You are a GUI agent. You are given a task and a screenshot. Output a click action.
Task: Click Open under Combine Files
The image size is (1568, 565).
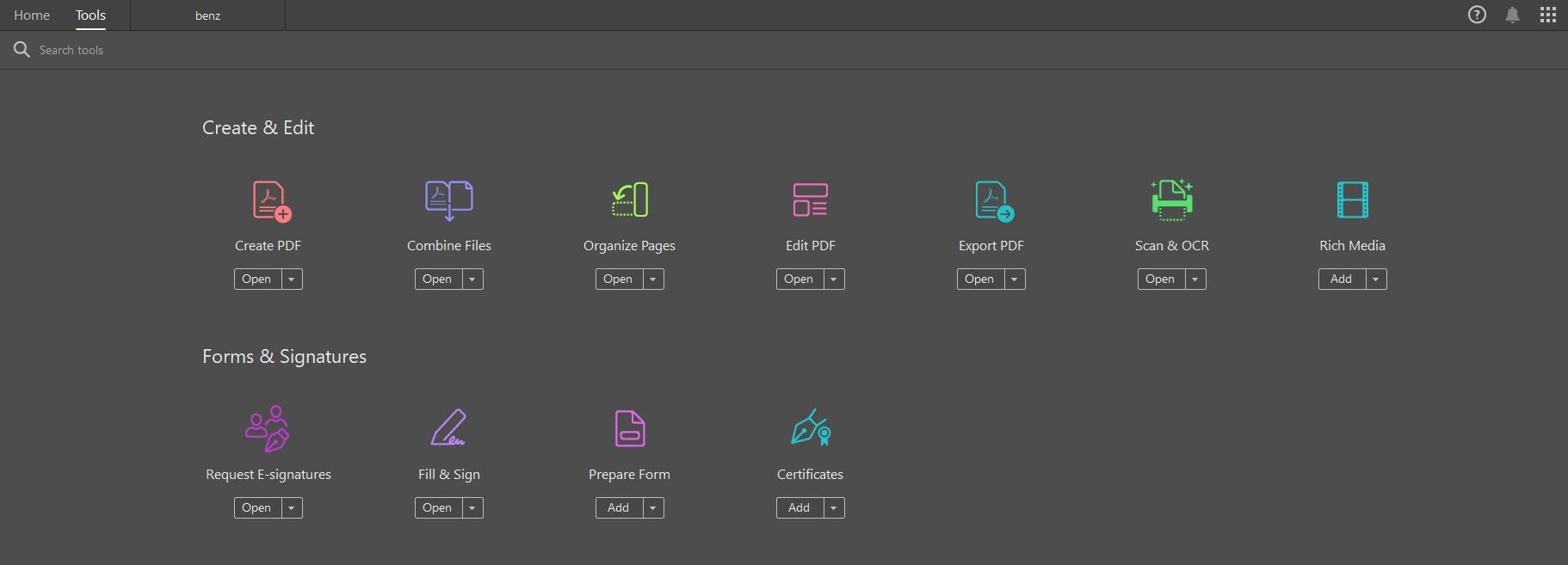438,279
